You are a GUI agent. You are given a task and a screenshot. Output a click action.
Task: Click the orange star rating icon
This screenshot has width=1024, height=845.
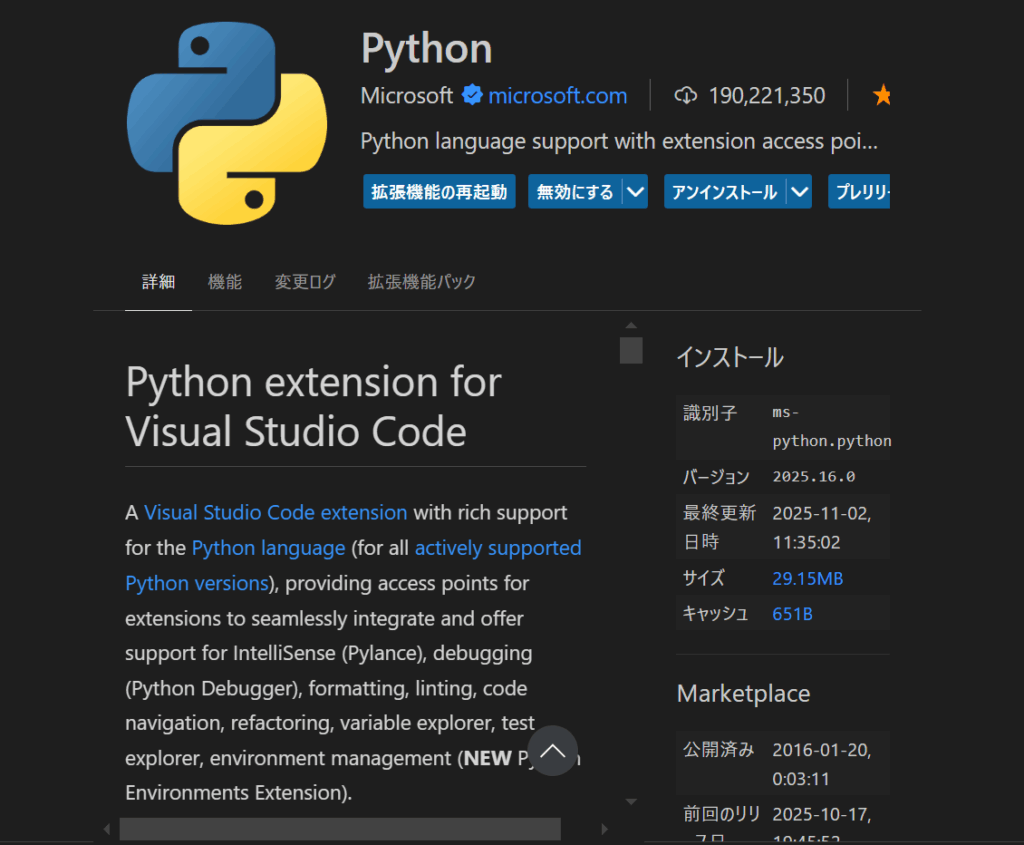click(x=882, y=96)
